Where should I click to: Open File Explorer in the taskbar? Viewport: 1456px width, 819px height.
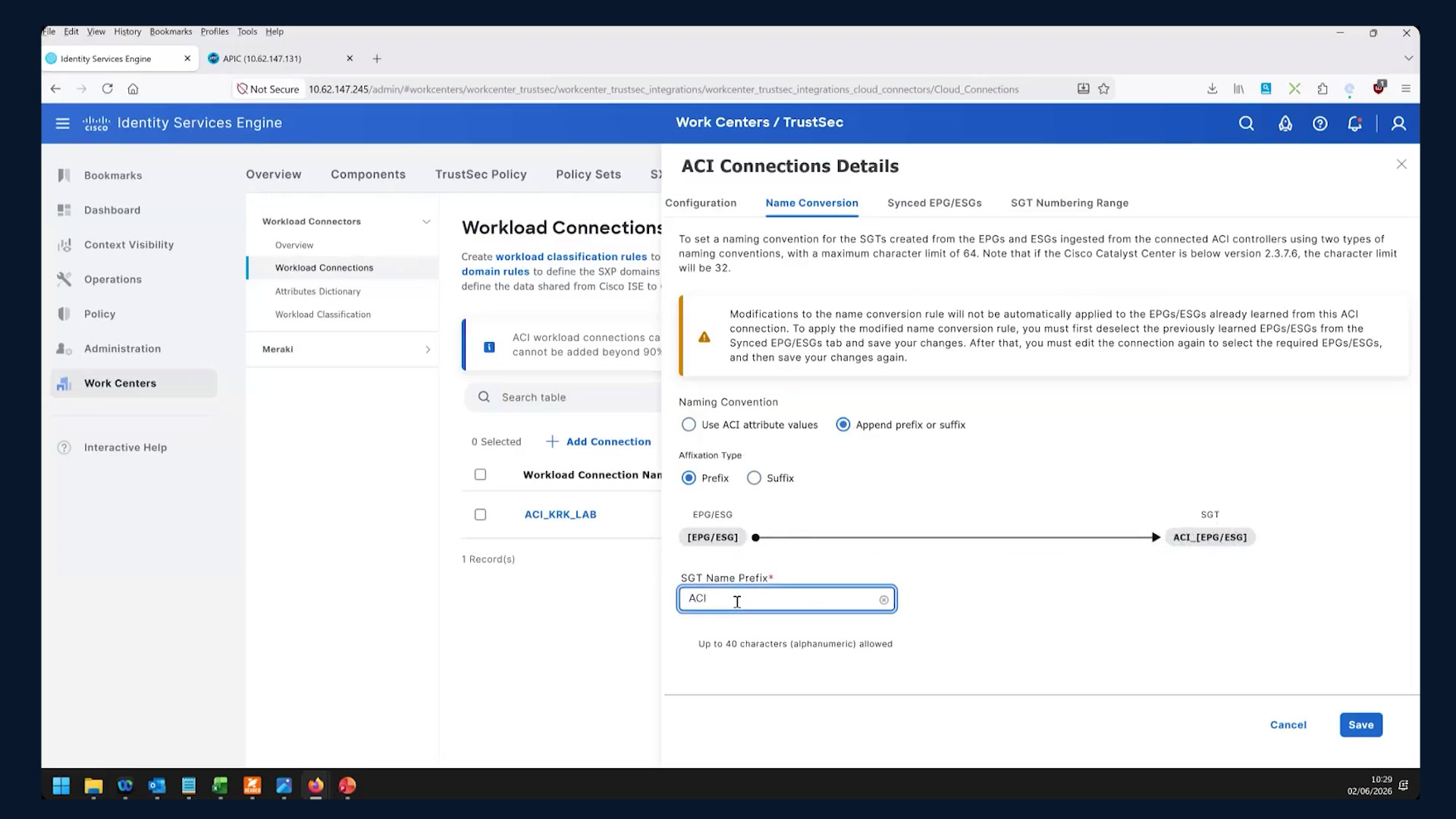93,786
